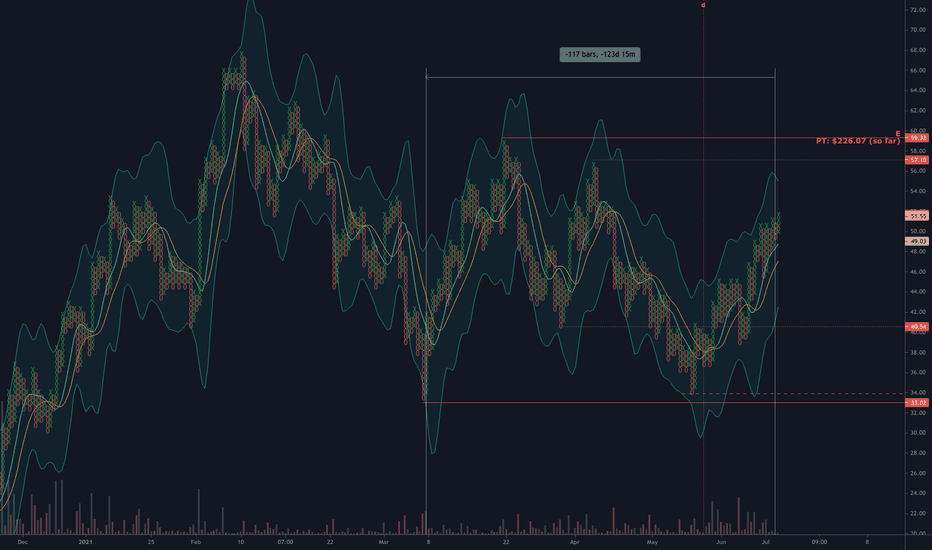
Task: Click the 44.00 price scale value
Action: click(918, 292)
